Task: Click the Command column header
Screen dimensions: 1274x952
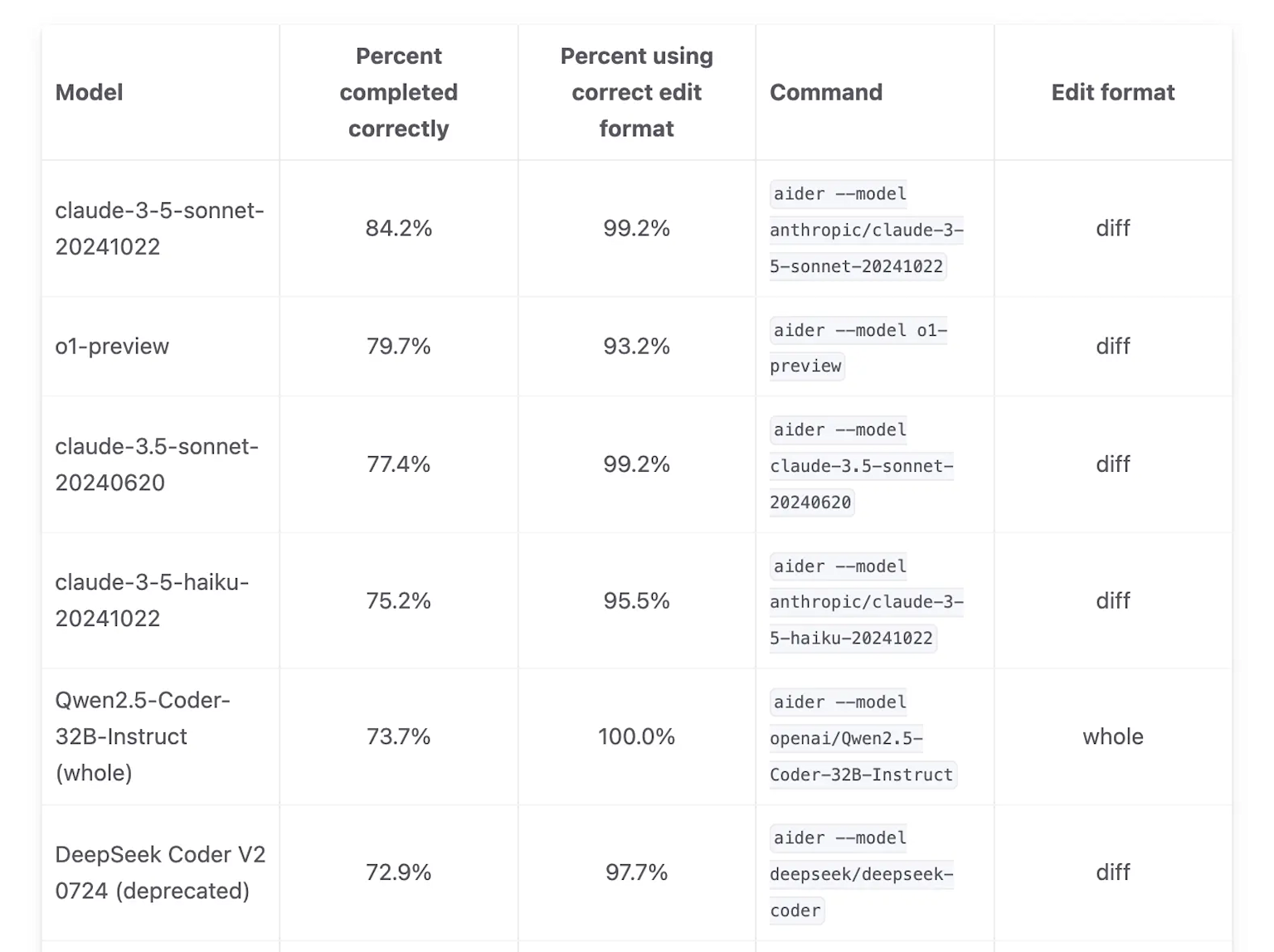Action: (825, 92)
